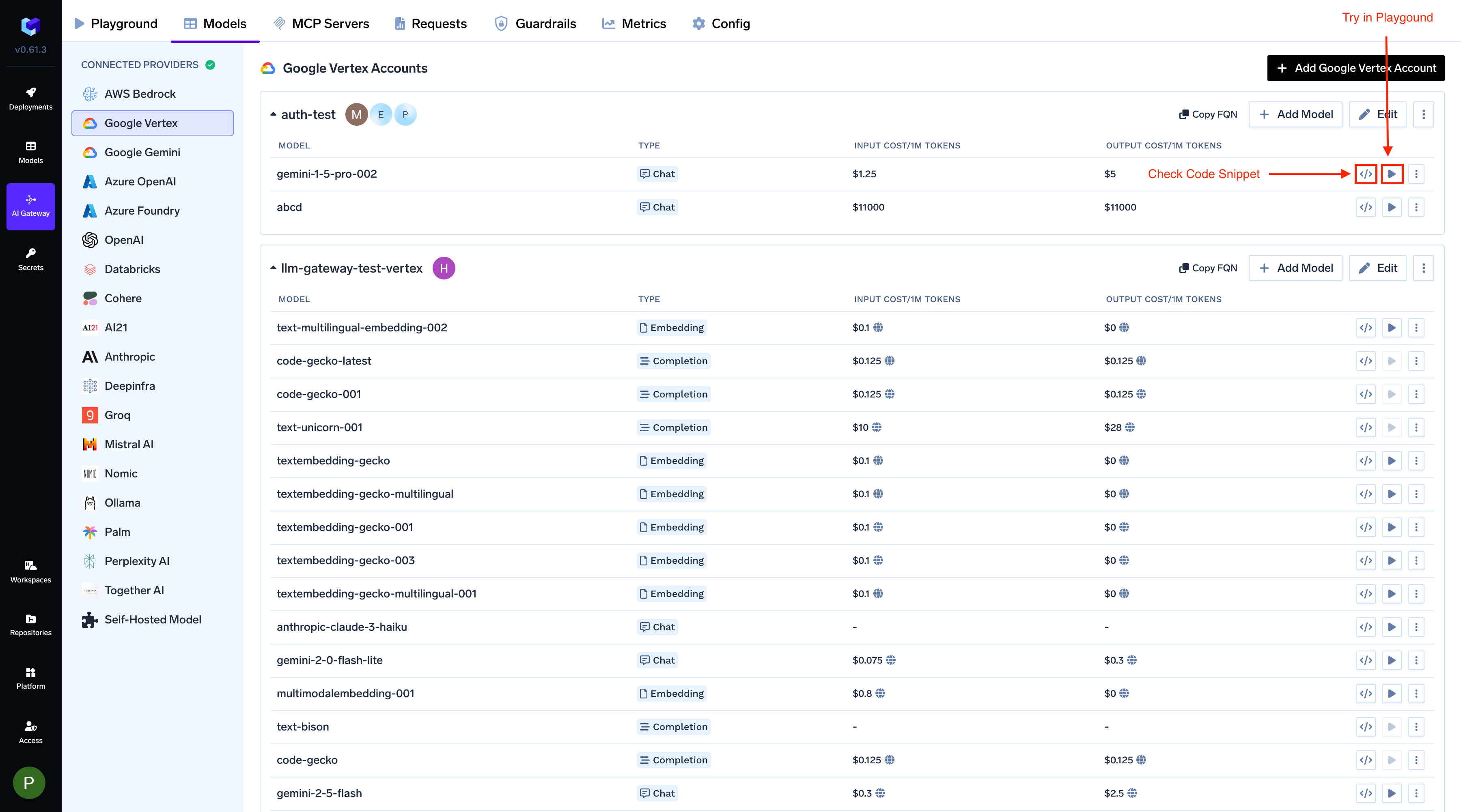The image size is (1461, 812).
Task: Click the P user avatar at the bottom of the sidebar
Action: coord(29,782)
